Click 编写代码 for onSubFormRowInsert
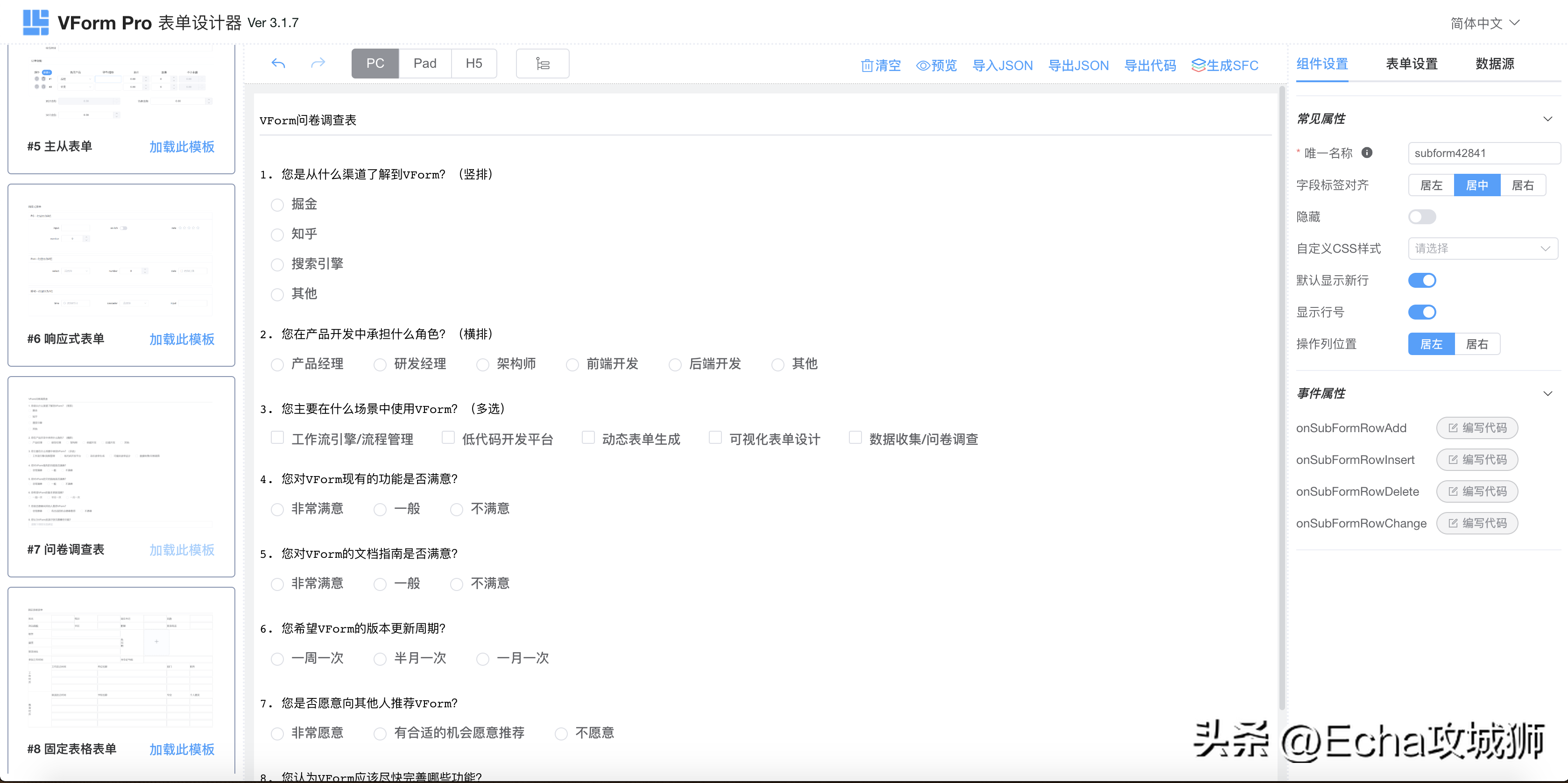This screenshot has width=1568, height=783. coord(1477,460)
